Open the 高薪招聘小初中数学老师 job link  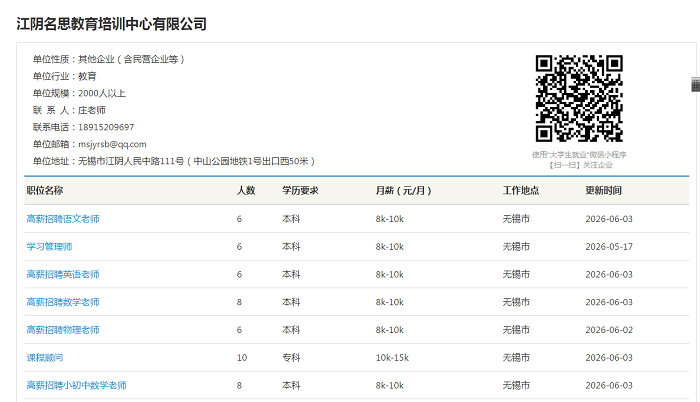click(76, 385)
